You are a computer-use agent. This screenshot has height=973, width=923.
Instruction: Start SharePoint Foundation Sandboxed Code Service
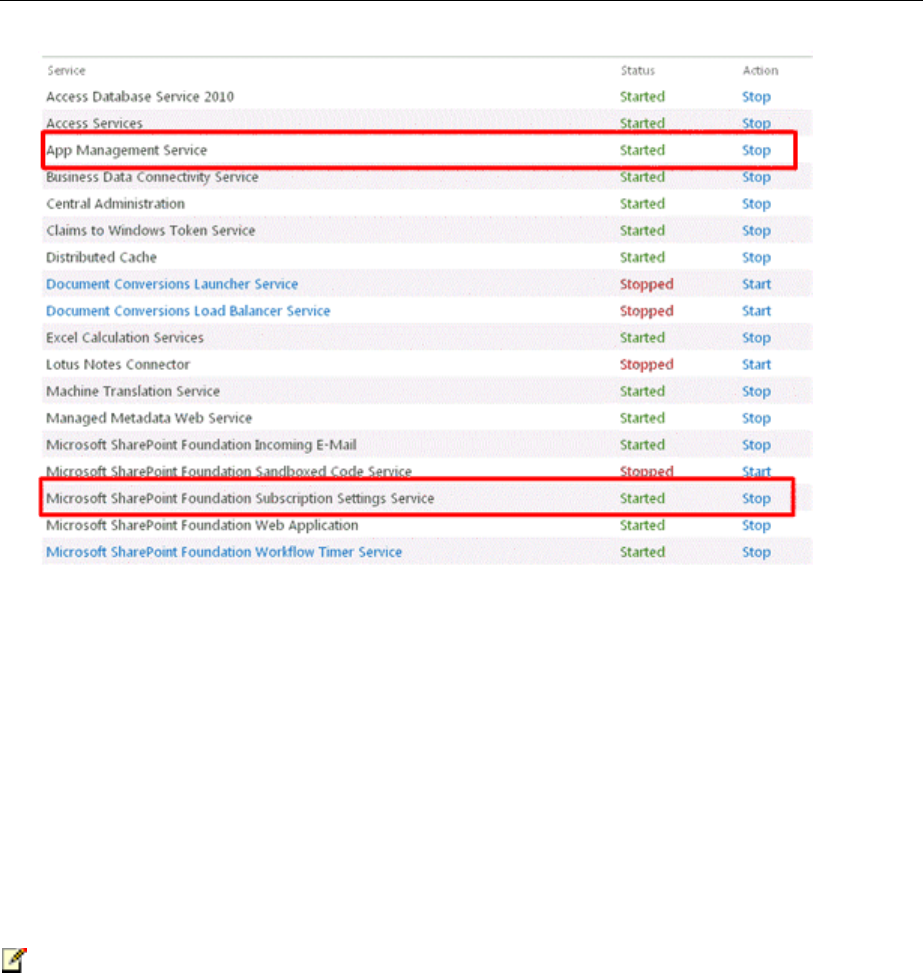[756, 472]
